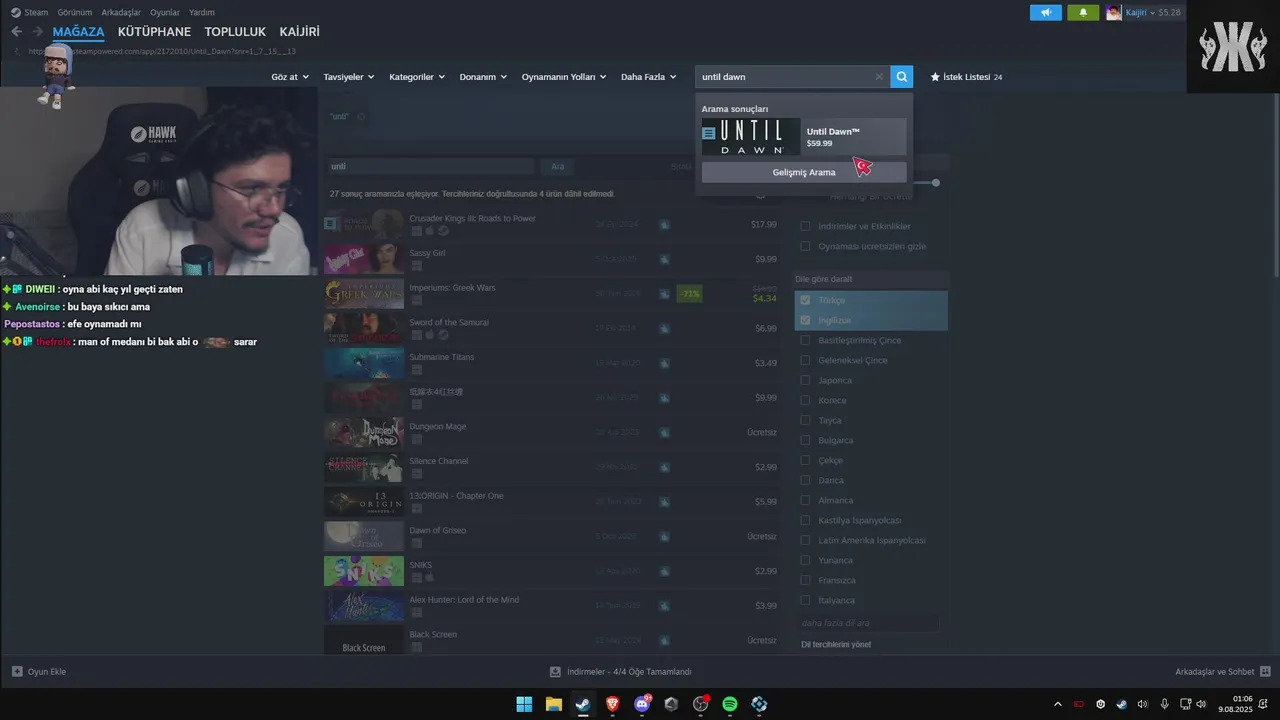Click the daha fazla dil ara field
Screen dimensions: 1280x720
868,623
